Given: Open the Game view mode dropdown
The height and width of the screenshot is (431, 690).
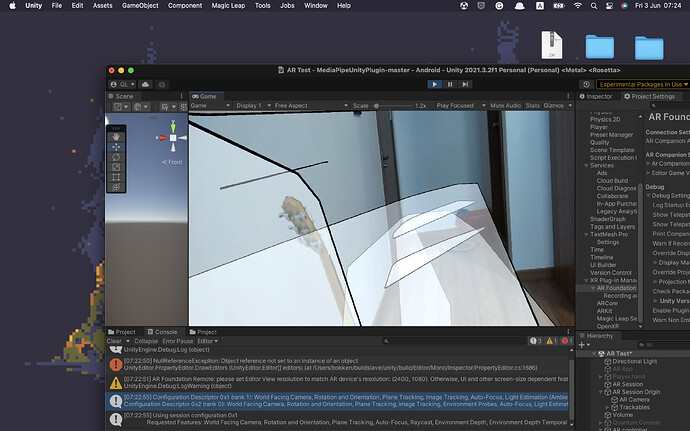Looking at the screenshot, I should 210,106.
